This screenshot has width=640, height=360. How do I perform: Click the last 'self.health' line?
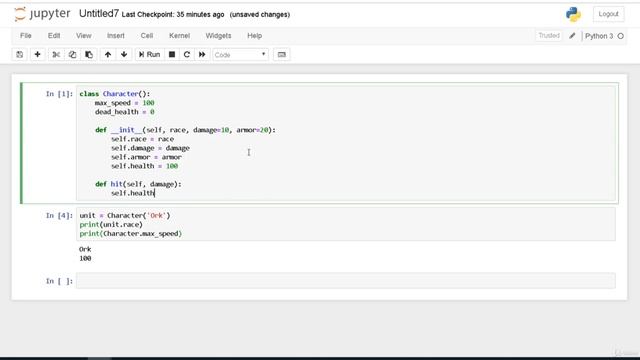133,193
